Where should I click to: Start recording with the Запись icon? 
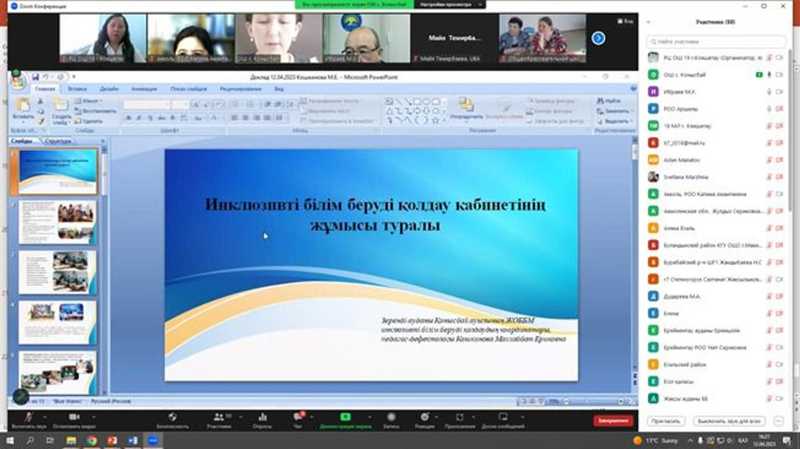(391, 420)
